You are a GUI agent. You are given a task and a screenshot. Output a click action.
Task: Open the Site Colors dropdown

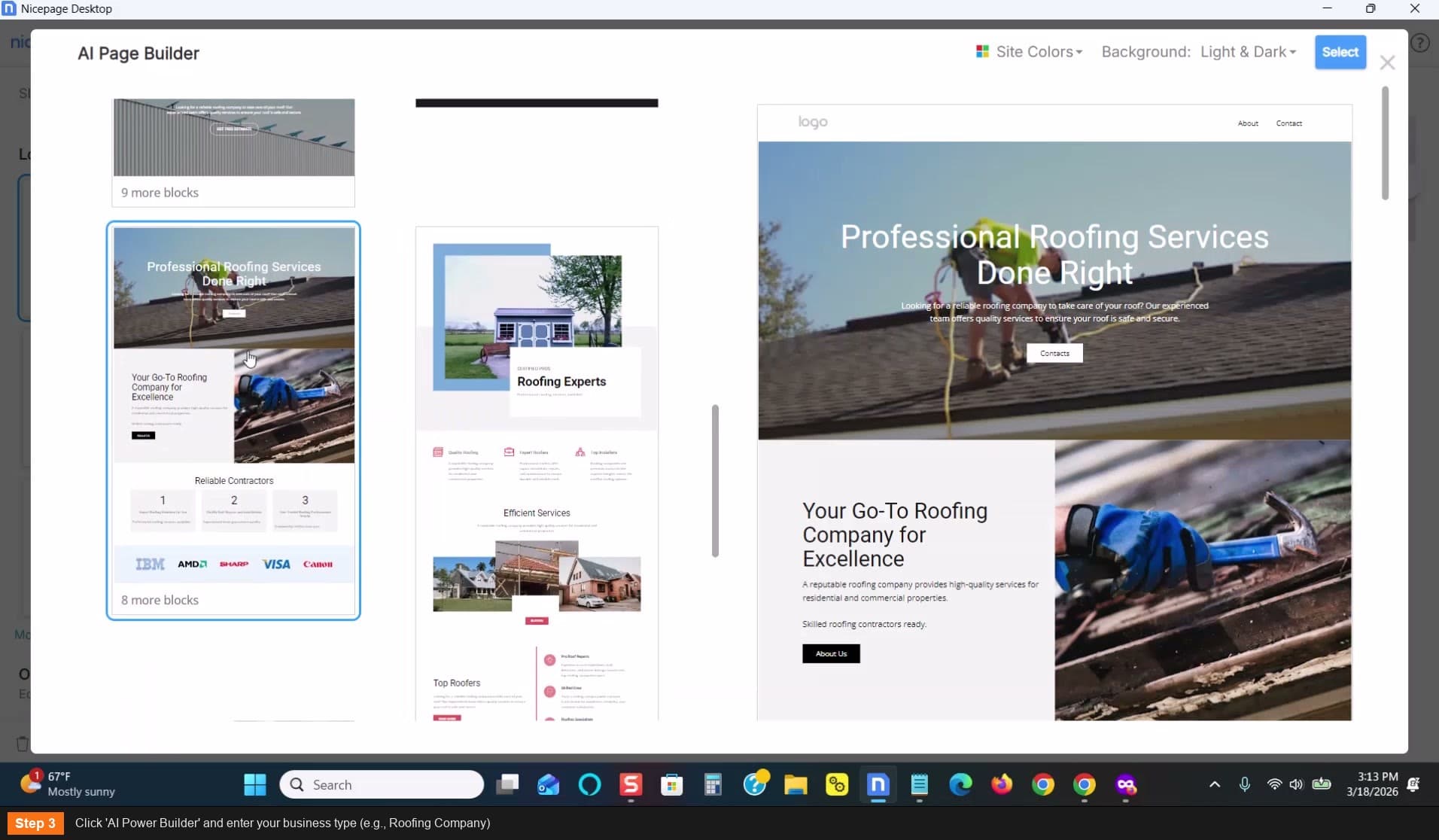(1029, 52)
